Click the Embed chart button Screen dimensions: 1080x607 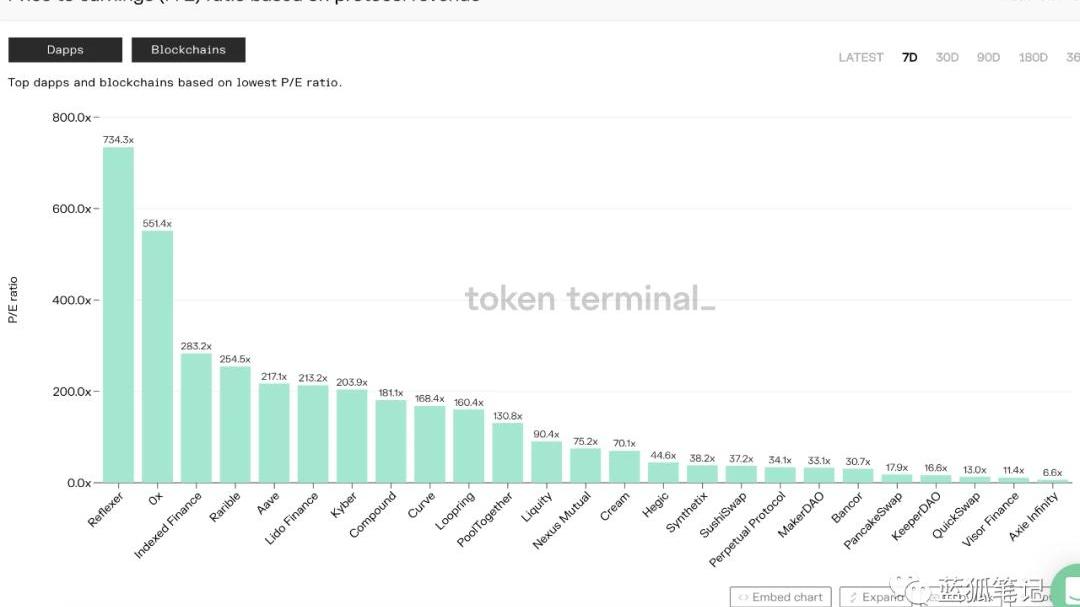780,597
